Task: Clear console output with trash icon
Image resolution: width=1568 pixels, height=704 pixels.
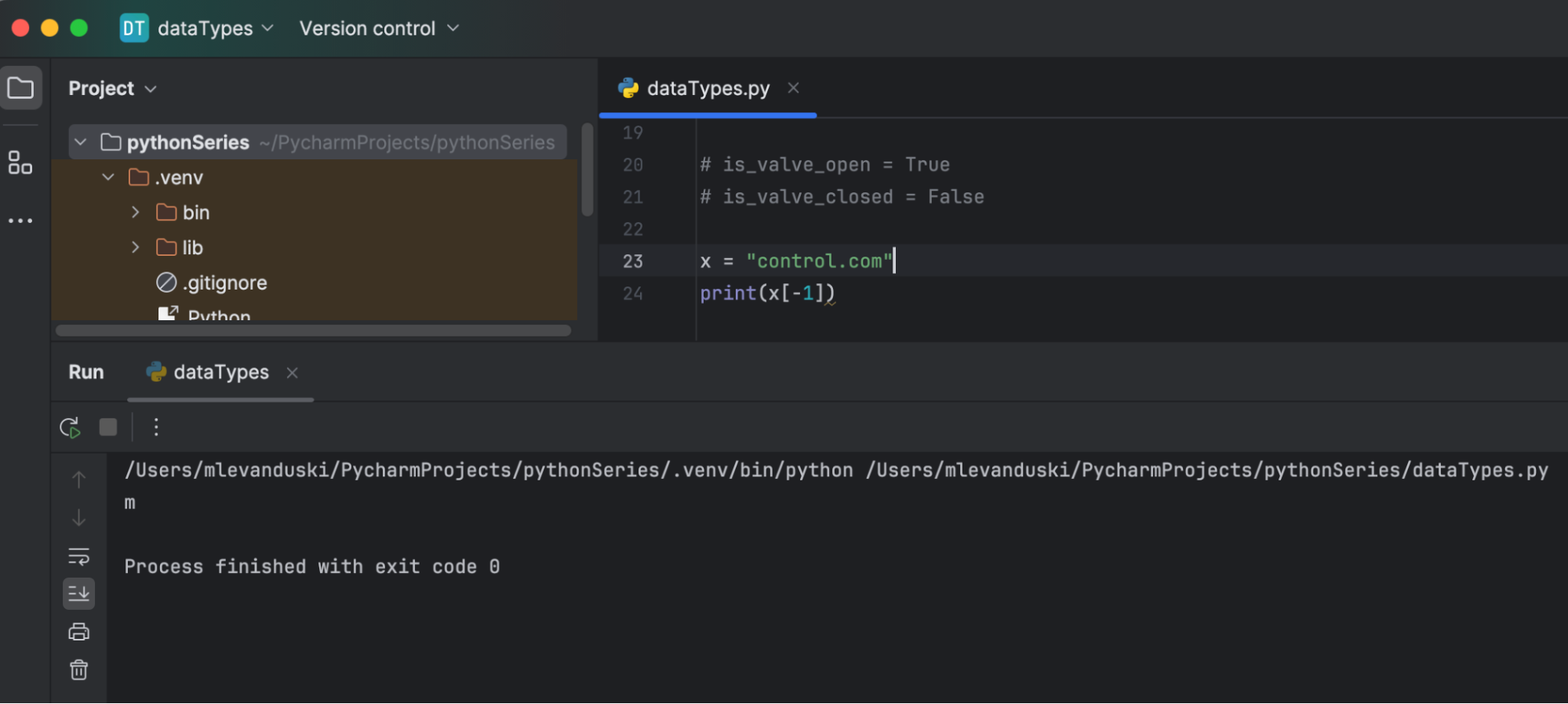Action: tap(78, 669)
